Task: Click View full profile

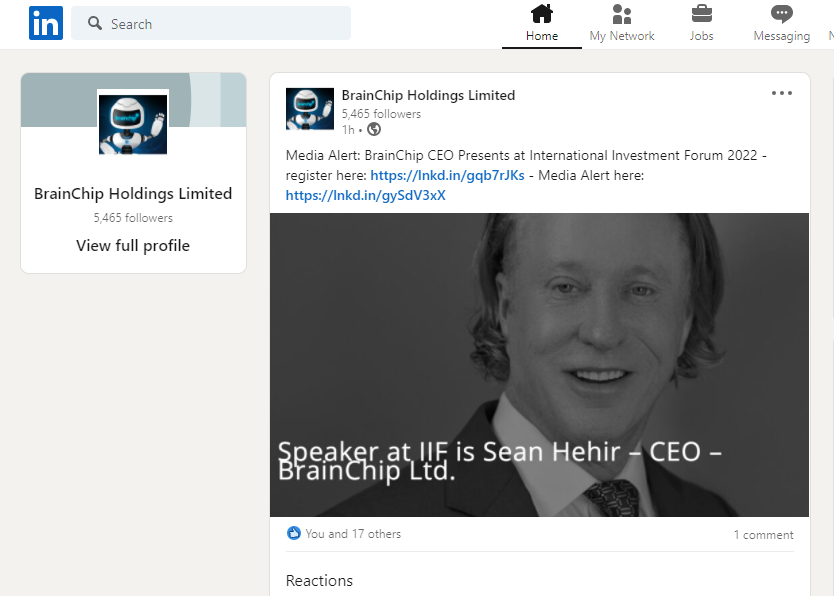Action: coord(133,246)
